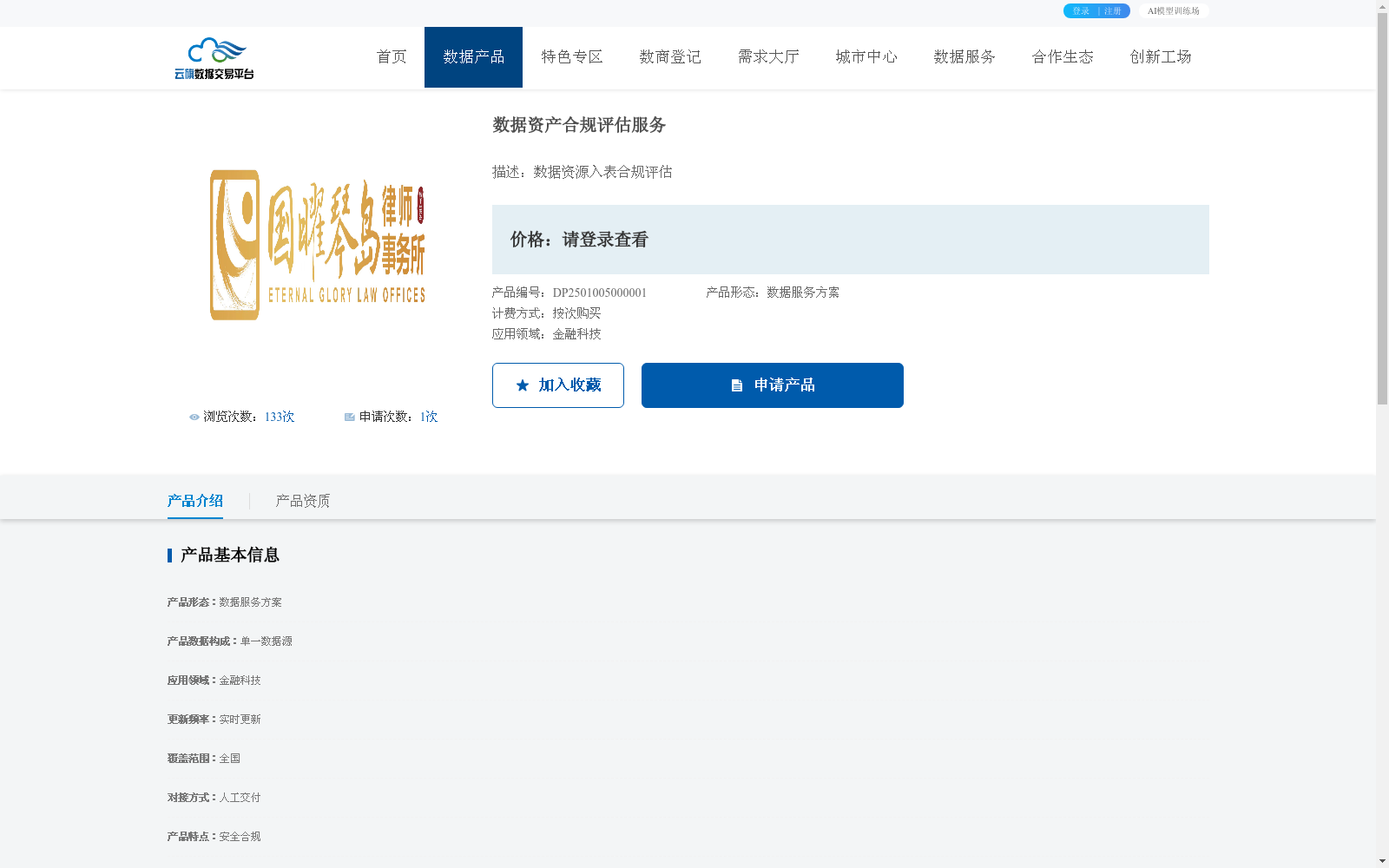Click the page vertical scrollbar thumb
The image size is (1389, 868).
click(1382, 209)
